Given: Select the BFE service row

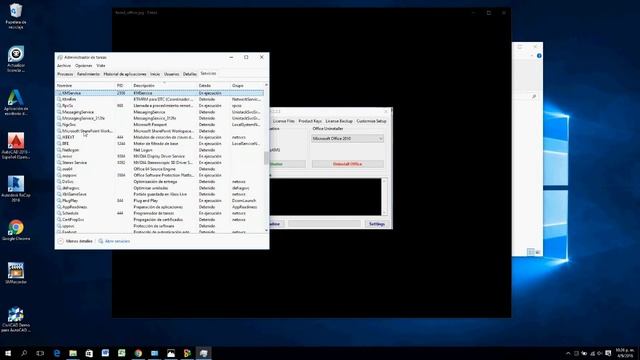Looking at the screenshot, I should click(160, 144).
